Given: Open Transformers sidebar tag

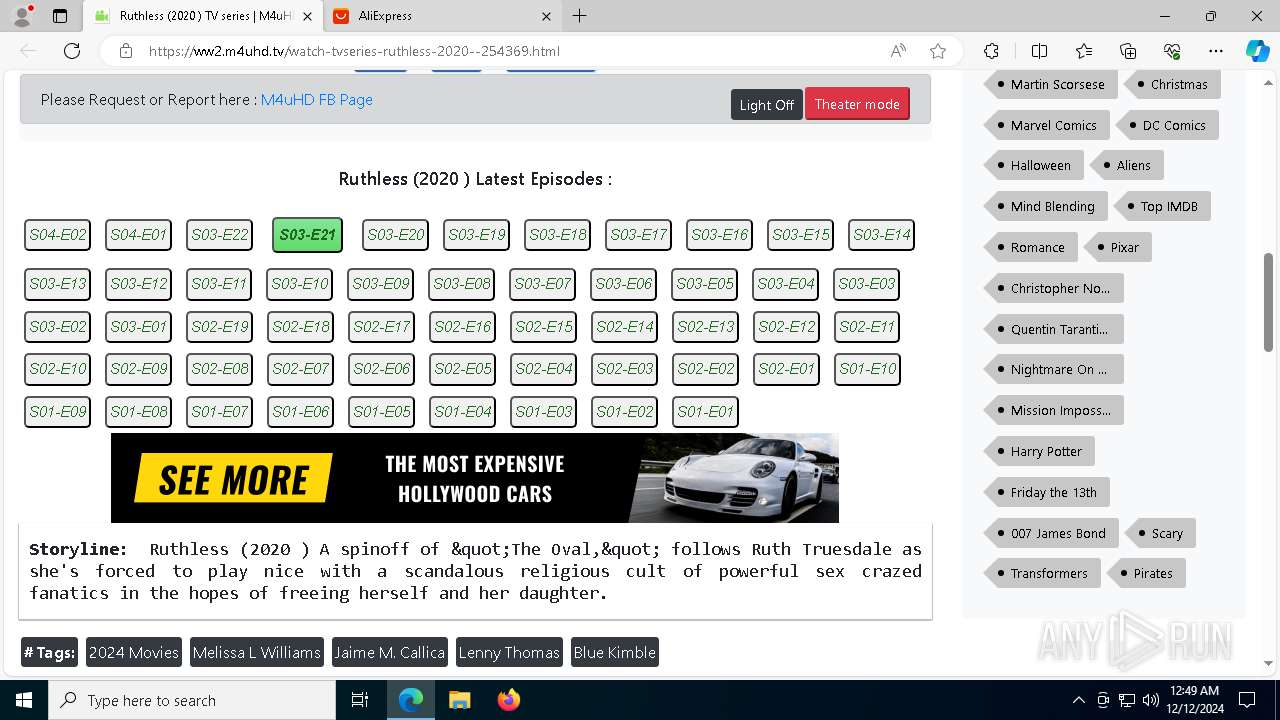Looking at the screenshot, I should click(x=1041, y=574).
